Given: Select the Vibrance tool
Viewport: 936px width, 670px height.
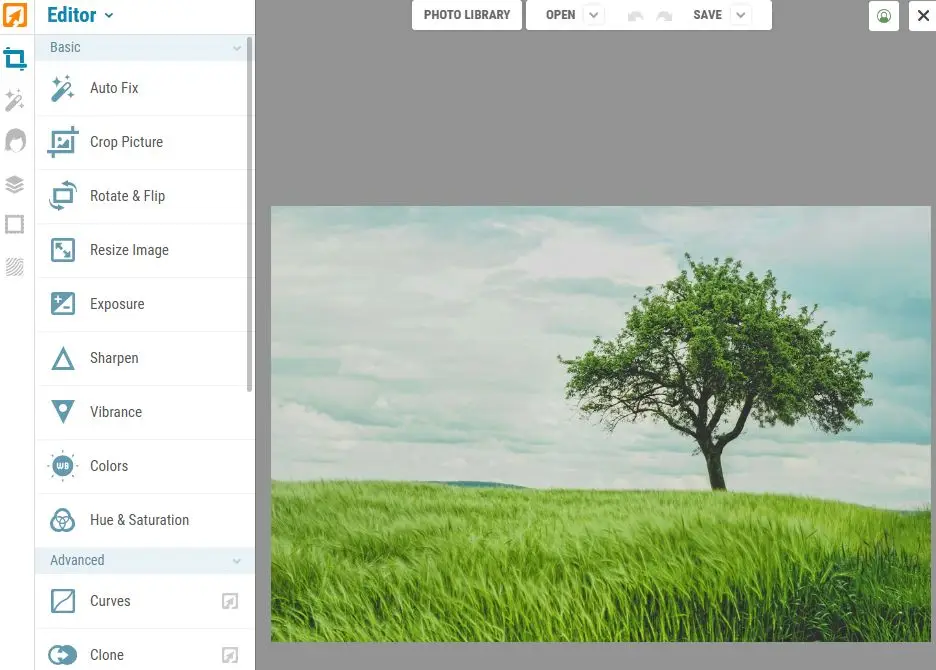Looking at the screenshot, I should coord(116,412).
